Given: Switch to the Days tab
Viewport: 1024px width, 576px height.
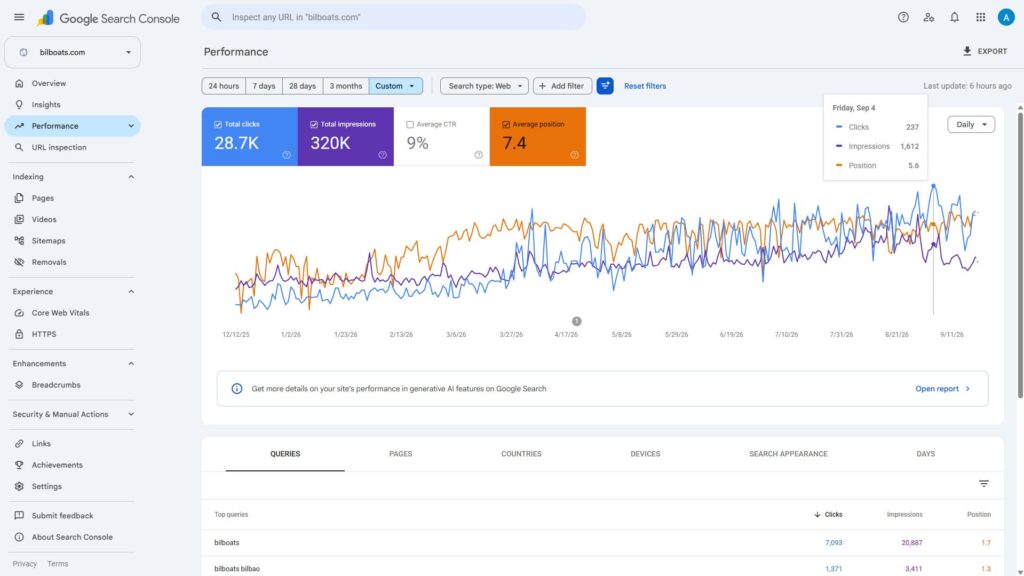Looking at the screenshot, I should click(925, 454).
